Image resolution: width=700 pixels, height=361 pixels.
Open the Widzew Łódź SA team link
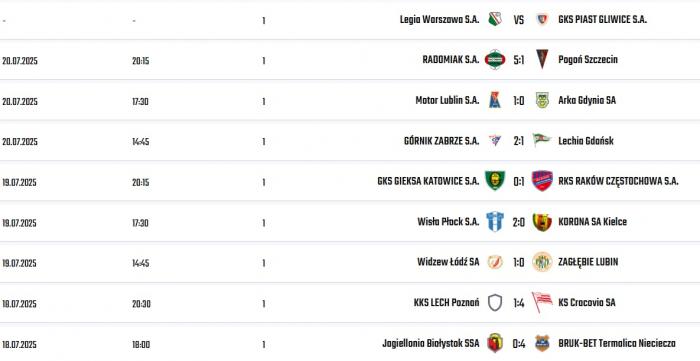point(448,262)
